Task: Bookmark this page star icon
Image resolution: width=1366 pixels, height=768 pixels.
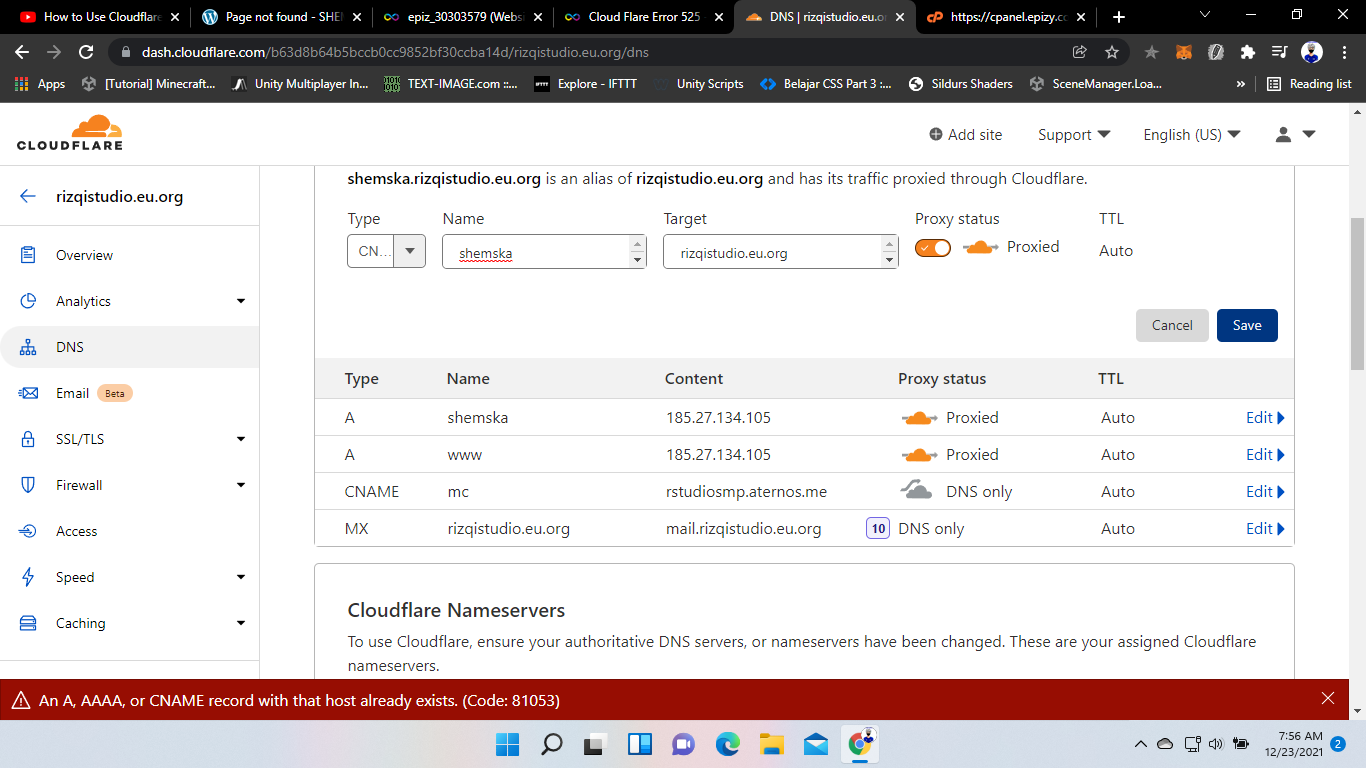Action: [x=1112, y=52]
